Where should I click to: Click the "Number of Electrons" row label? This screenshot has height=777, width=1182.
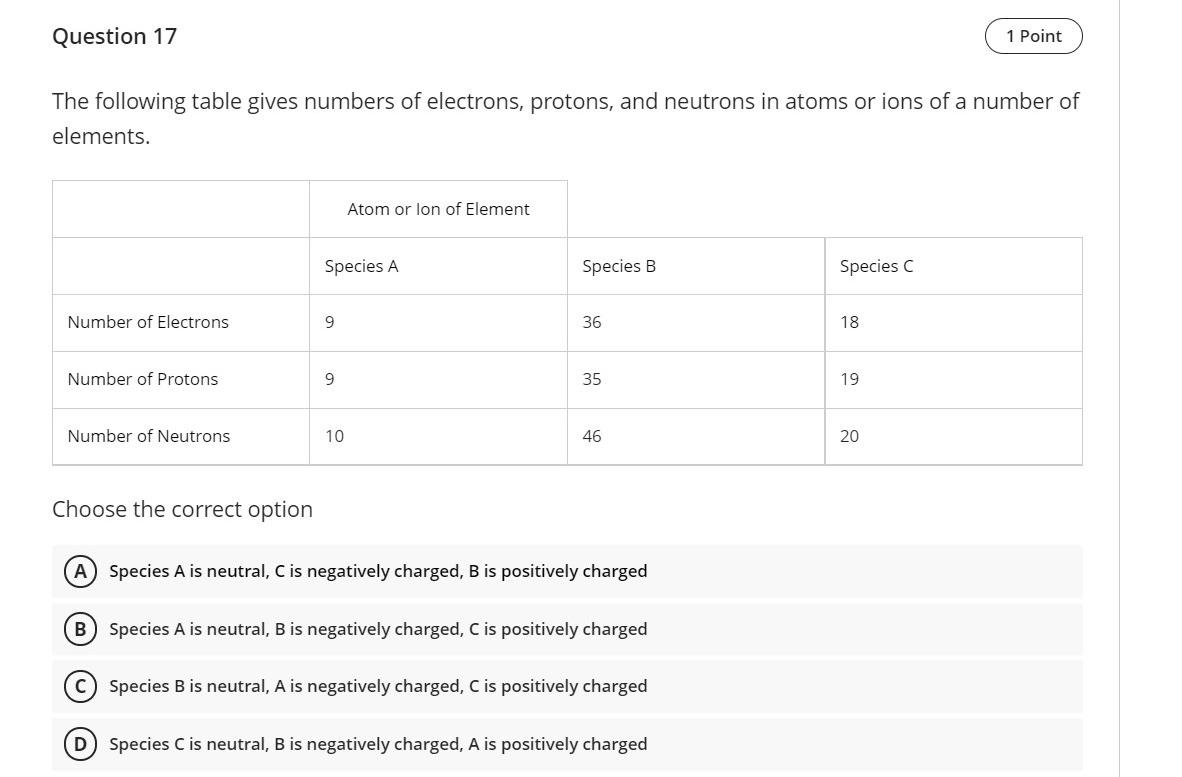148,322
